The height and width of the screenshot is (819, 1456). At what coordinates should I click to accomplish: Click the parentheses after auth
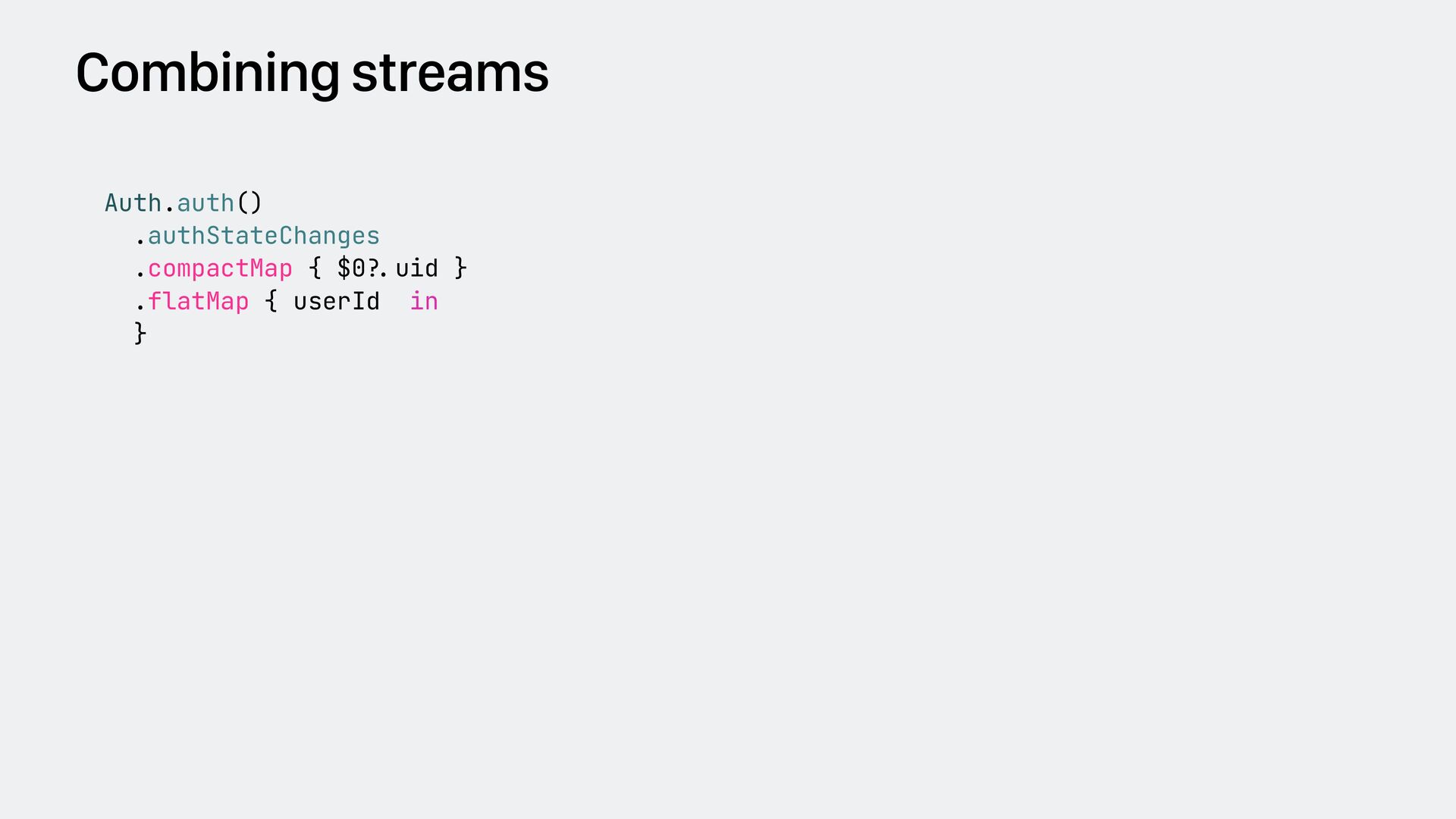(249, 203)
